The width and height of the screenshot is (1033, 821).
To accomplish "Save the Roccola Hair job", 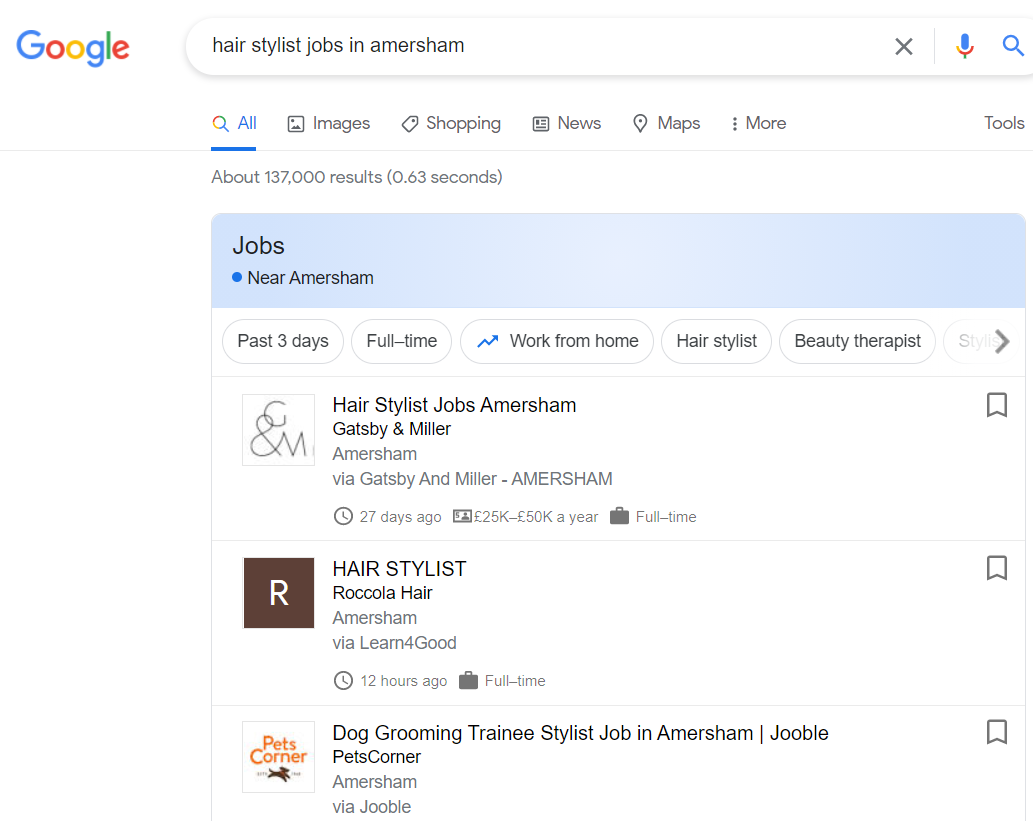I will [997, 568].
